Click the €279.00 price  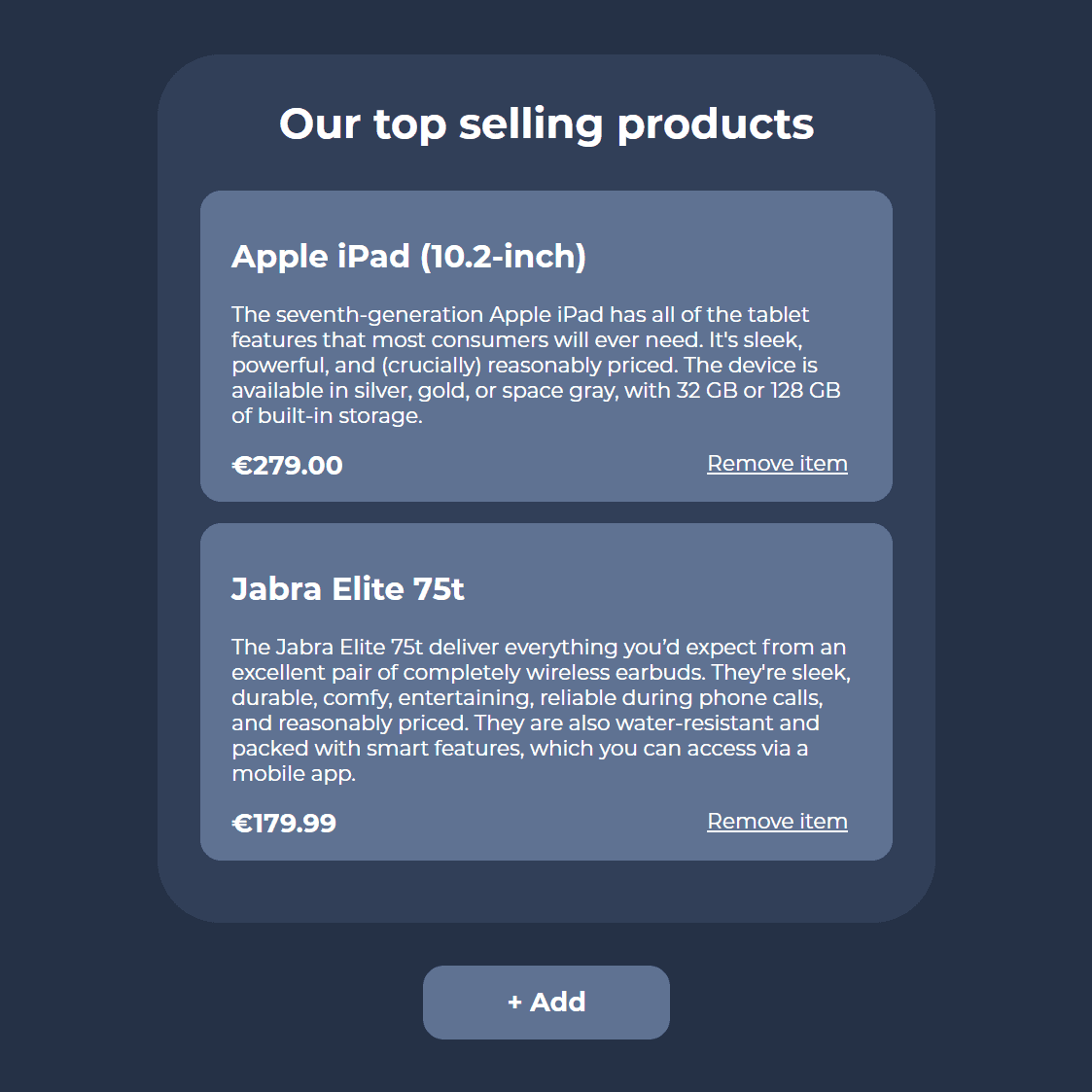[287, 466]
